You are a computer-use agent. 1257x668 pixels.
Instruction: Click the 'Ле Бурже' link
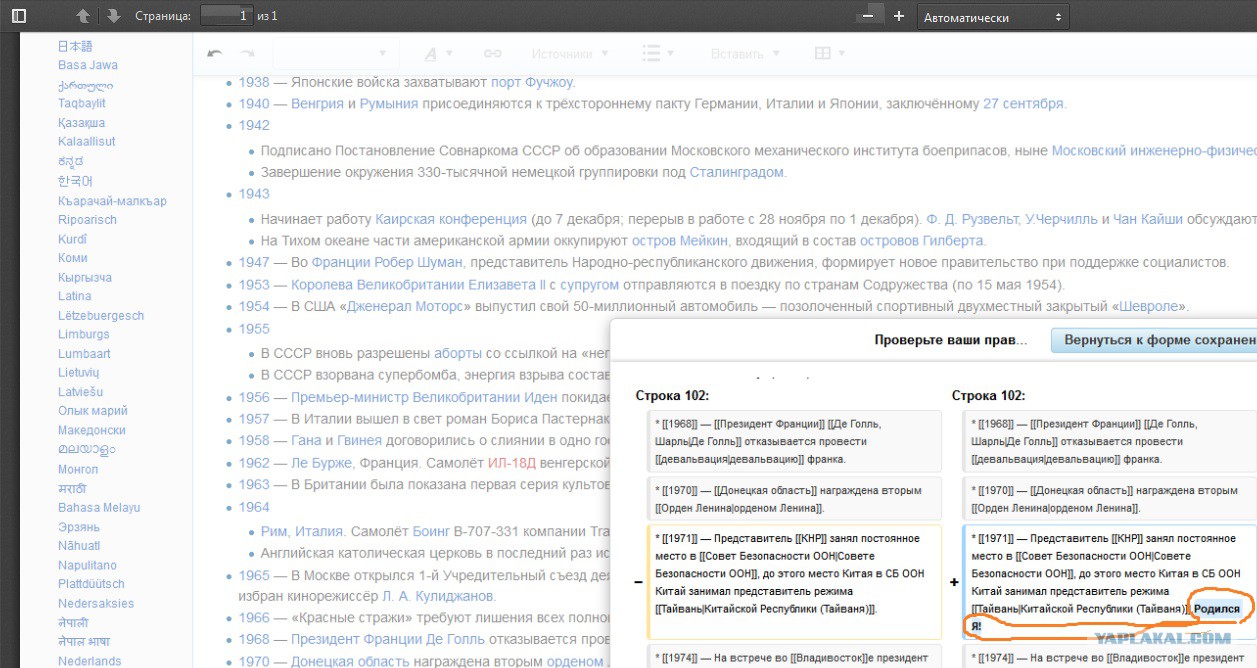(321, 463)
